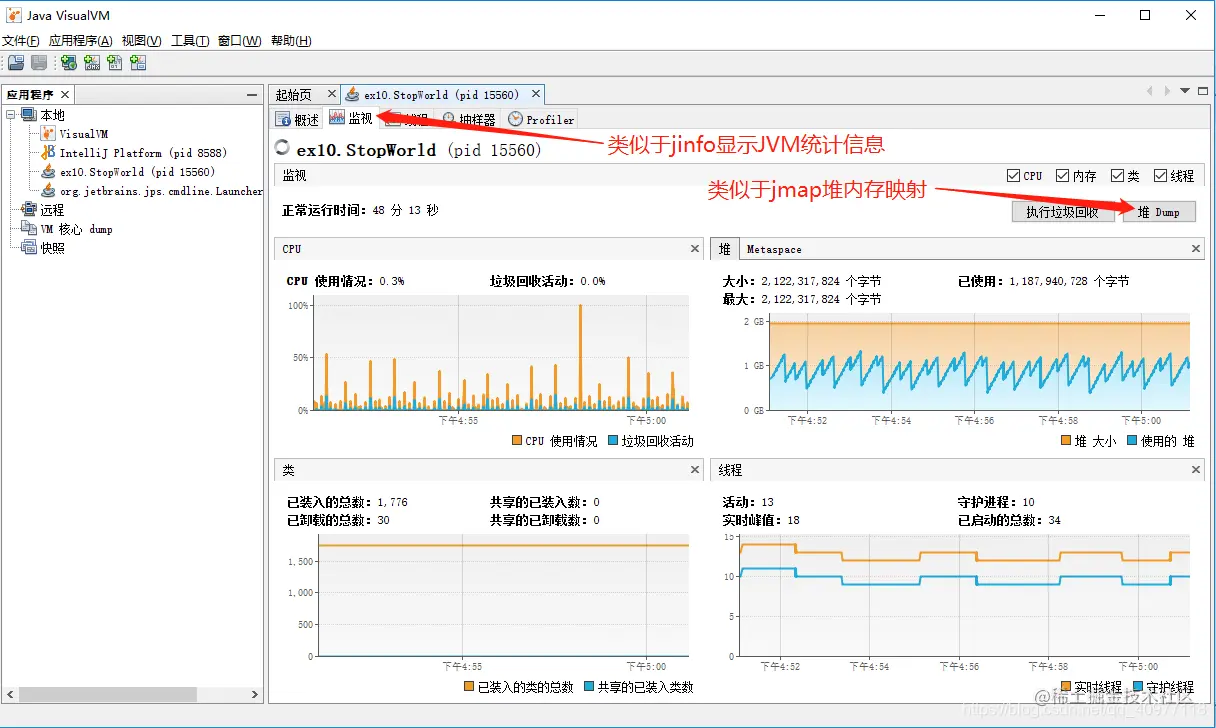Click the last toolbar icon in the row

tap(138, 63)
